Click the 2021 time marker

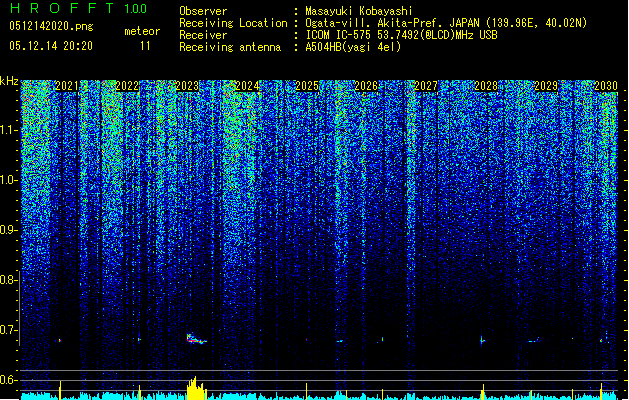(x=67, y=86)
